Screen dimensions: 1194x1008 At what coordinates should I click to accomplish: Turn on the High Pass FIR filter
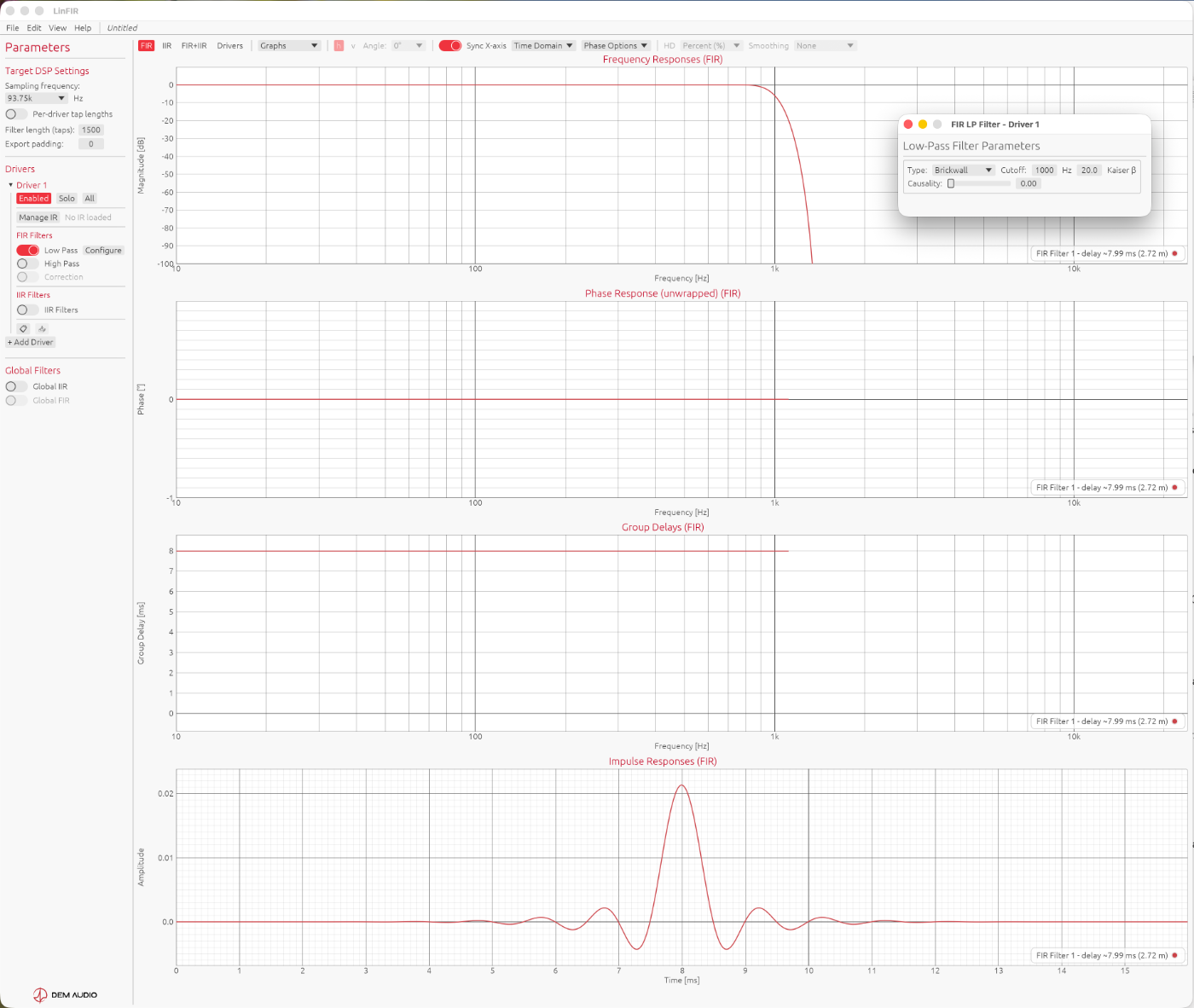point(27,264)
